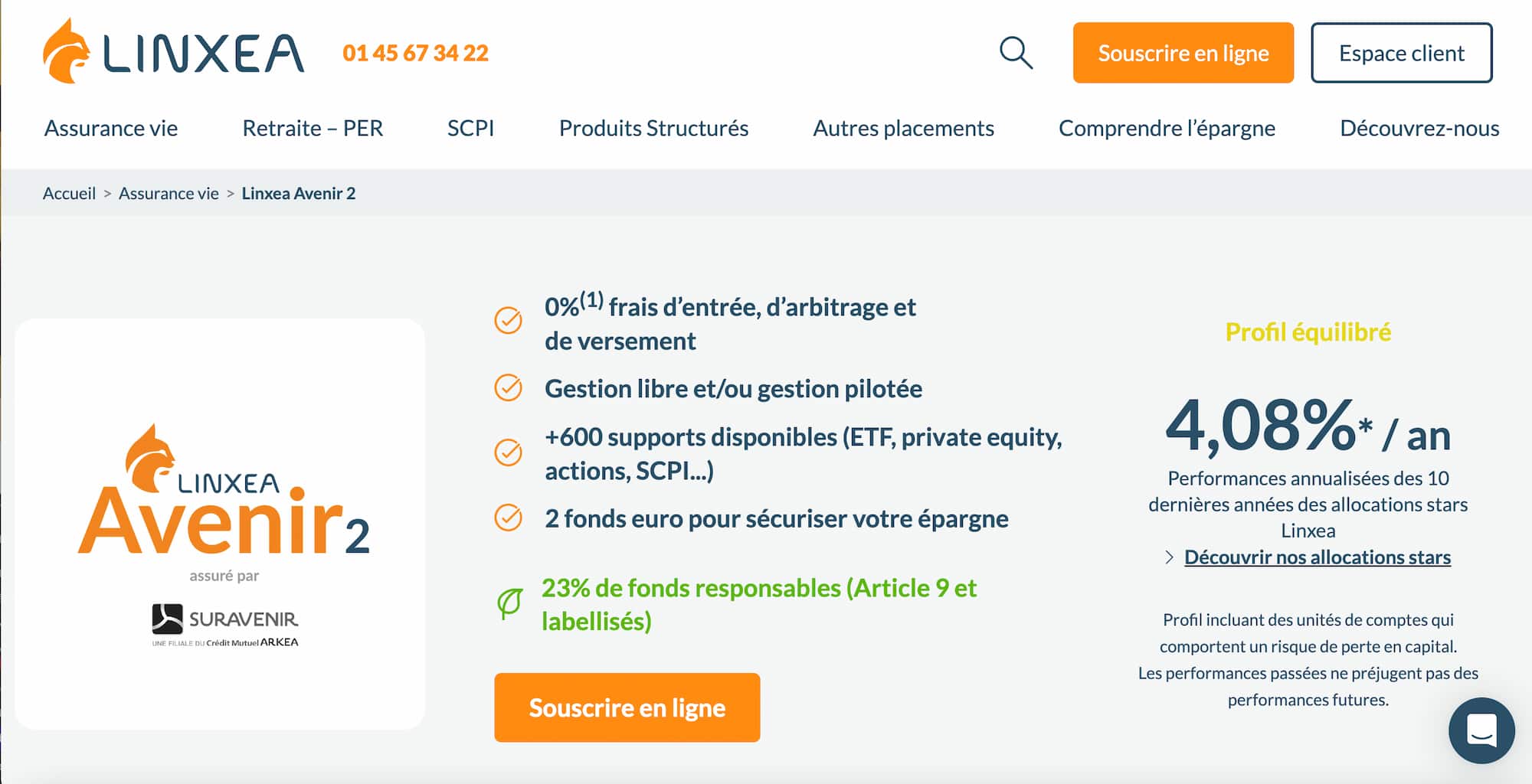
Task: Click the green leaf responsible funds icon
Action: pyautogui.click(x=509, y=604)
